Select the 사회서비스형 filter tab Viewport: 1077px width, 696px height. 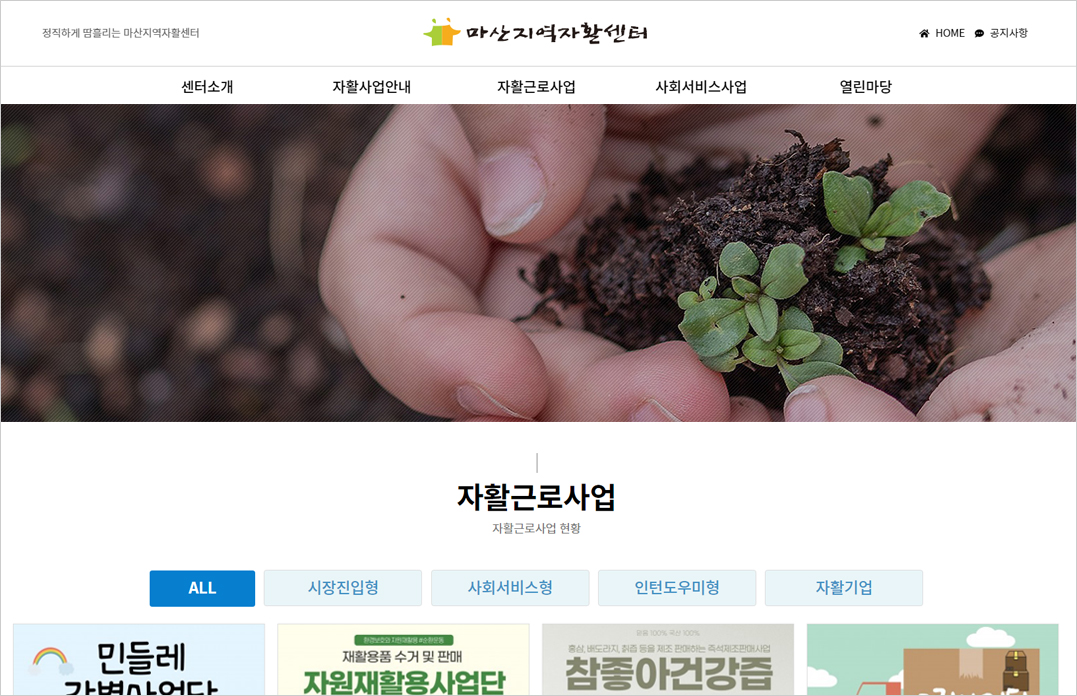(x=510, y=588)
